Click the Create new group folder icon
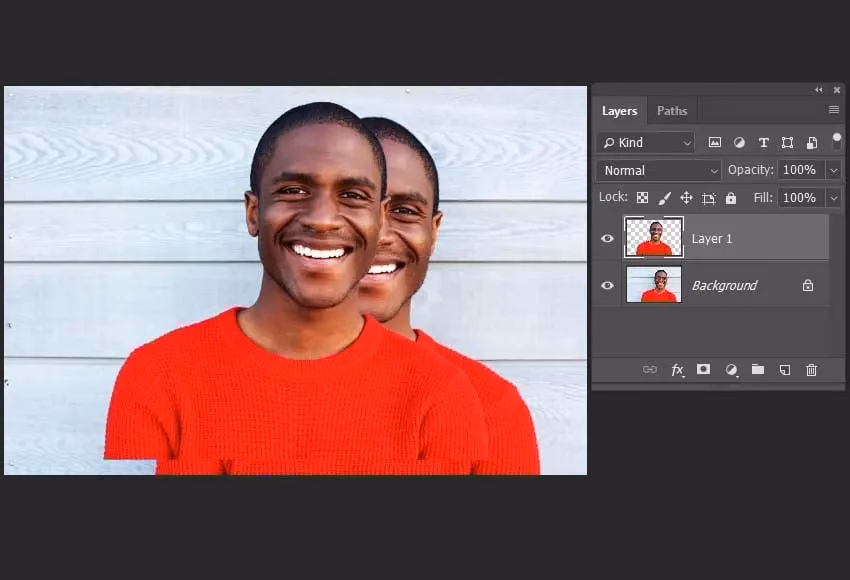This screenshot has width=850, height=580. (x=757, y=370)
